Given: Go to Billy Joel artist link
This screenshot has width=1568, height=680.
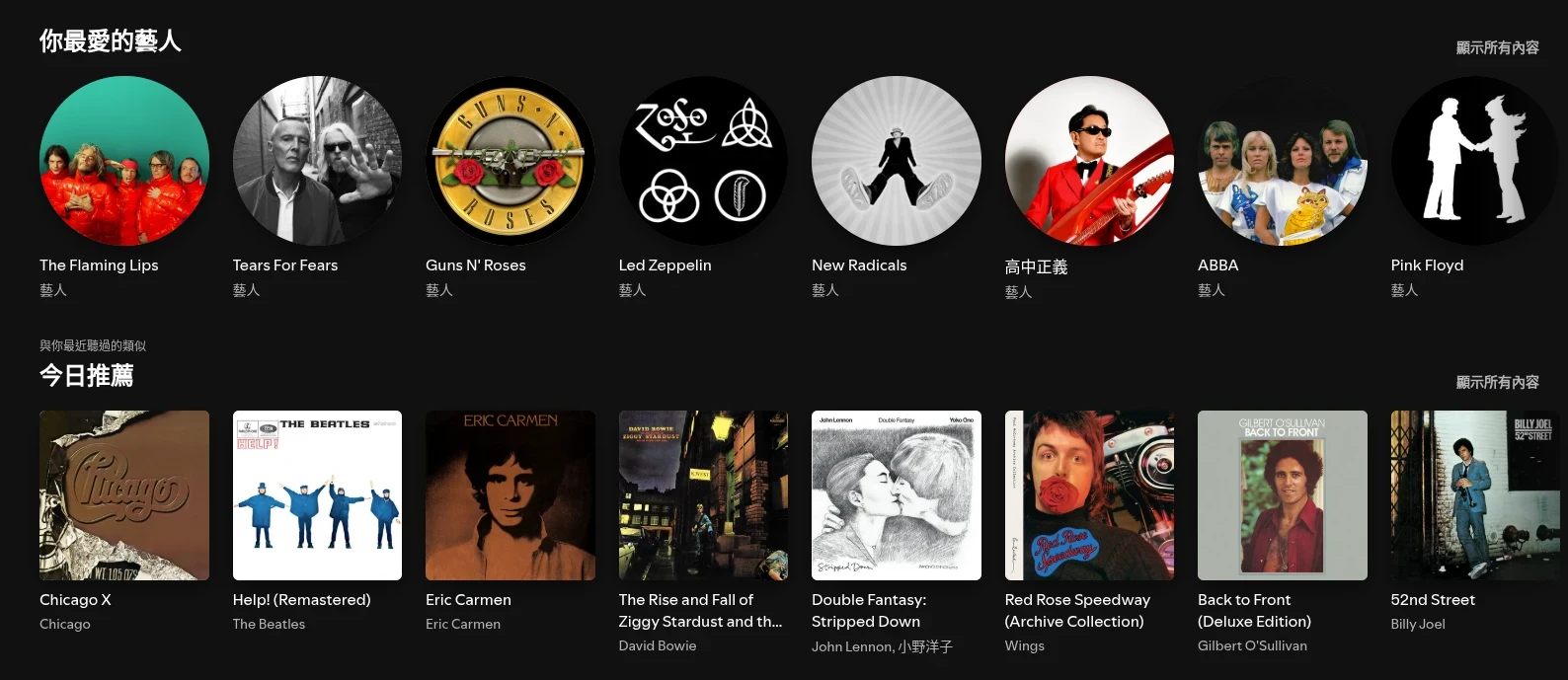Looking at the screenshot, I should pos(1418,624).
